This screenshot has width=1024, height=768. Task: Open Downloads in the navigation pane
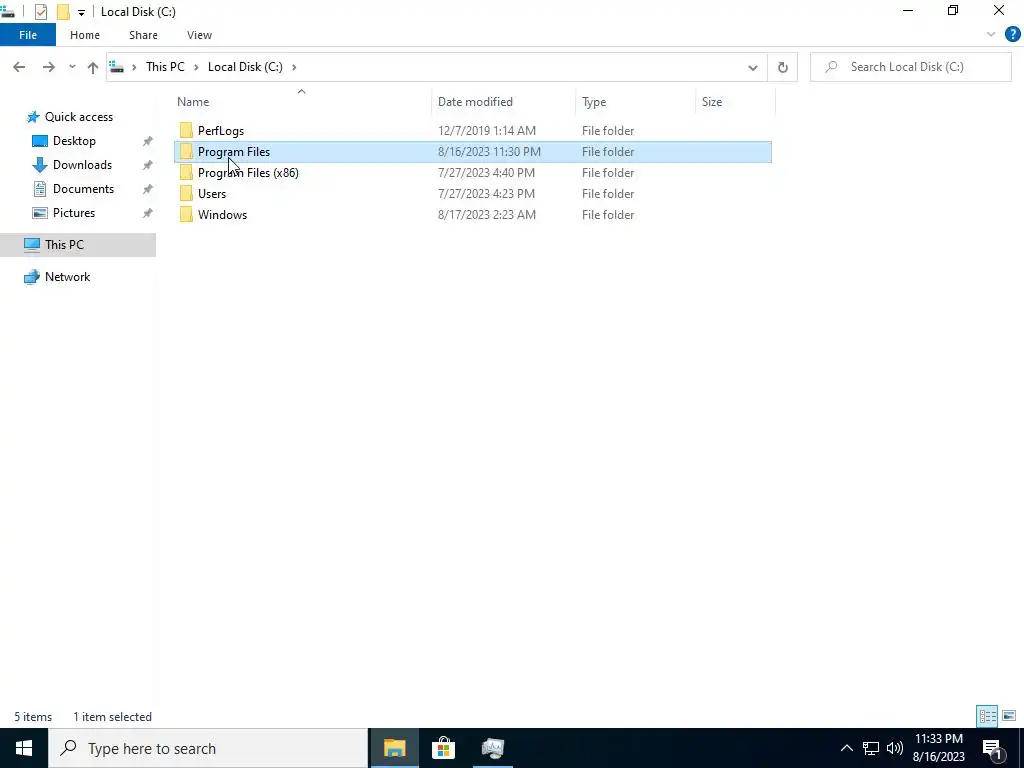[82, 165]
